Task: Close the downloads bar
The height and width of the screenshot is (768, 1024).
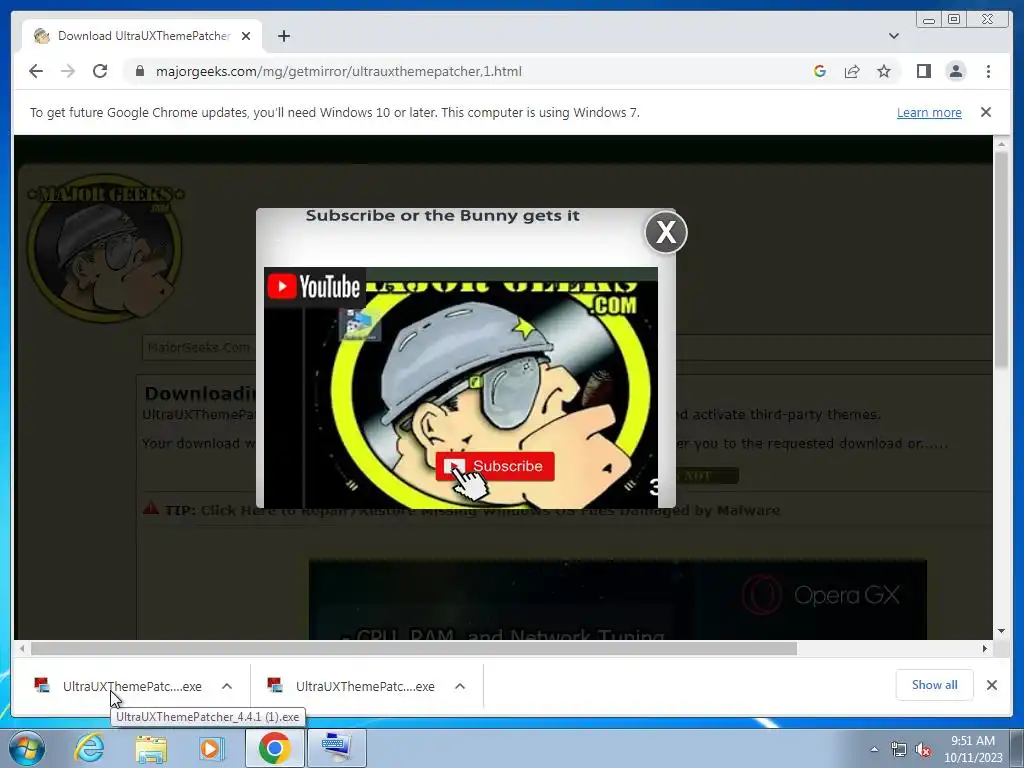Action: click(991, 685)
